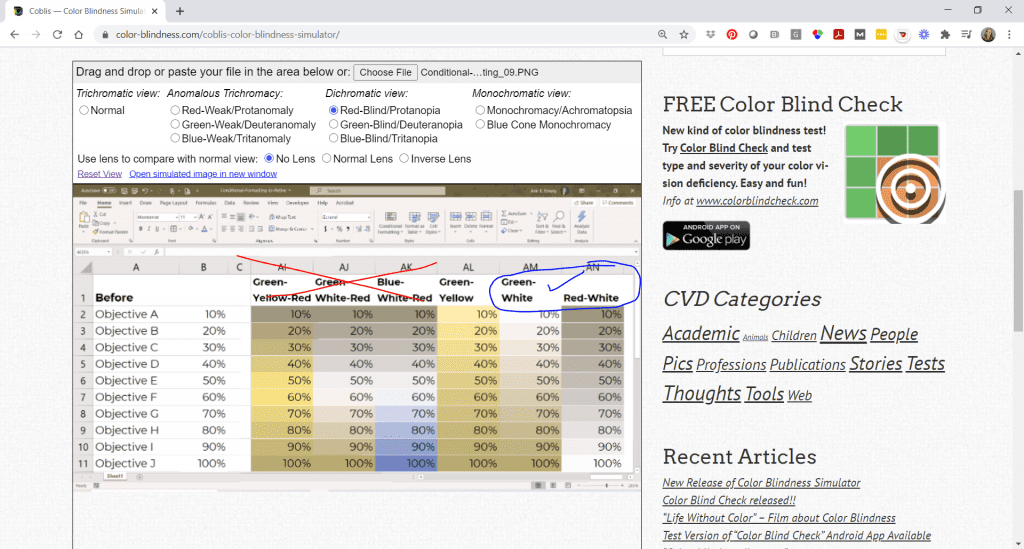Open the Extensions puzzle piece icon
This screenshot has height=549, width=1024.
(945, 35)
